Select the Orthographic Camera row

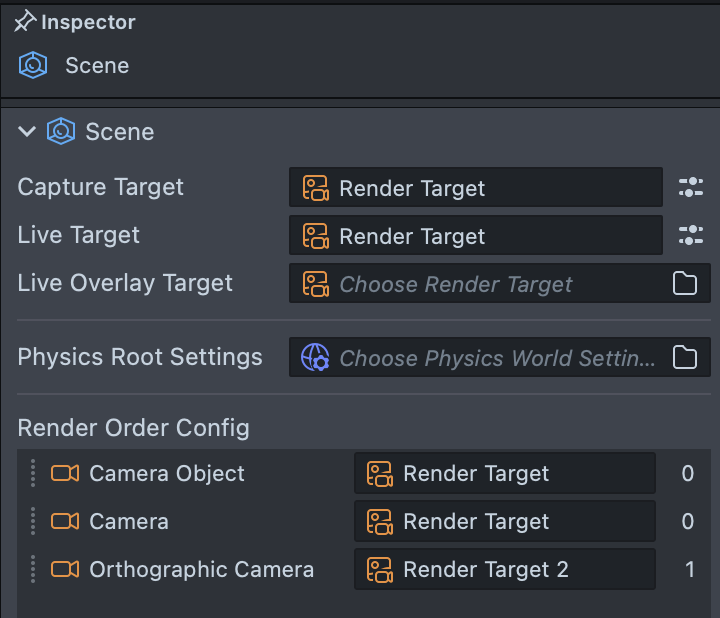[201, 569]
